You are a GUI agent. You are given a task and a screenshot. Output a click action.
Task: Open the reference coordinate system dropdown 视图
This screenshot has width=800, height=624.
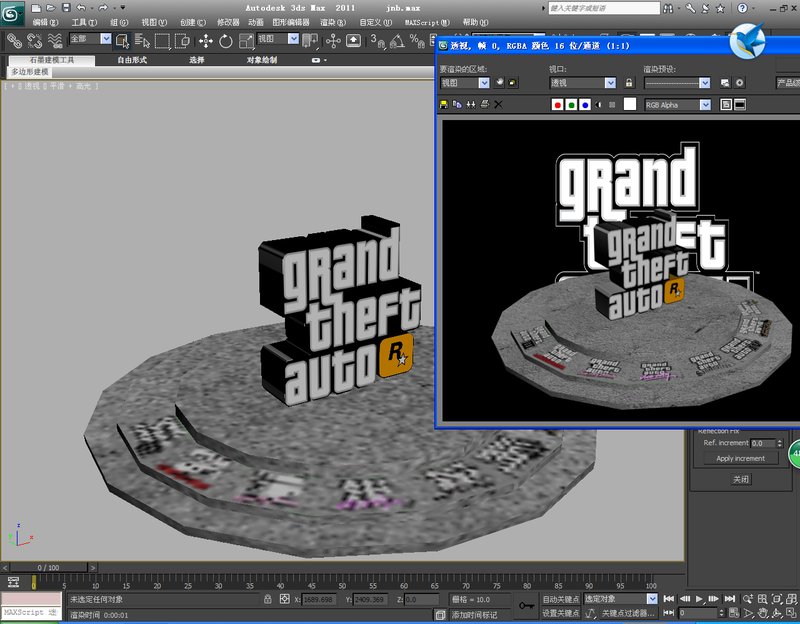pos(278,39)
